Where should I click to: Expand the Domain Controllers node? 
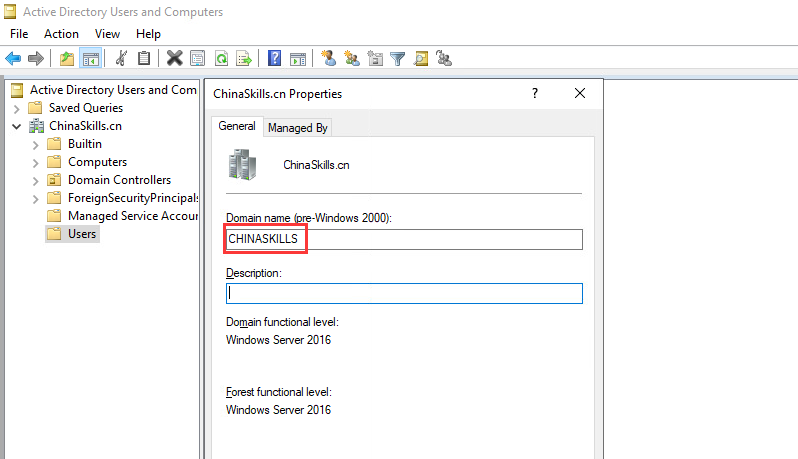[x=35, y=181]
